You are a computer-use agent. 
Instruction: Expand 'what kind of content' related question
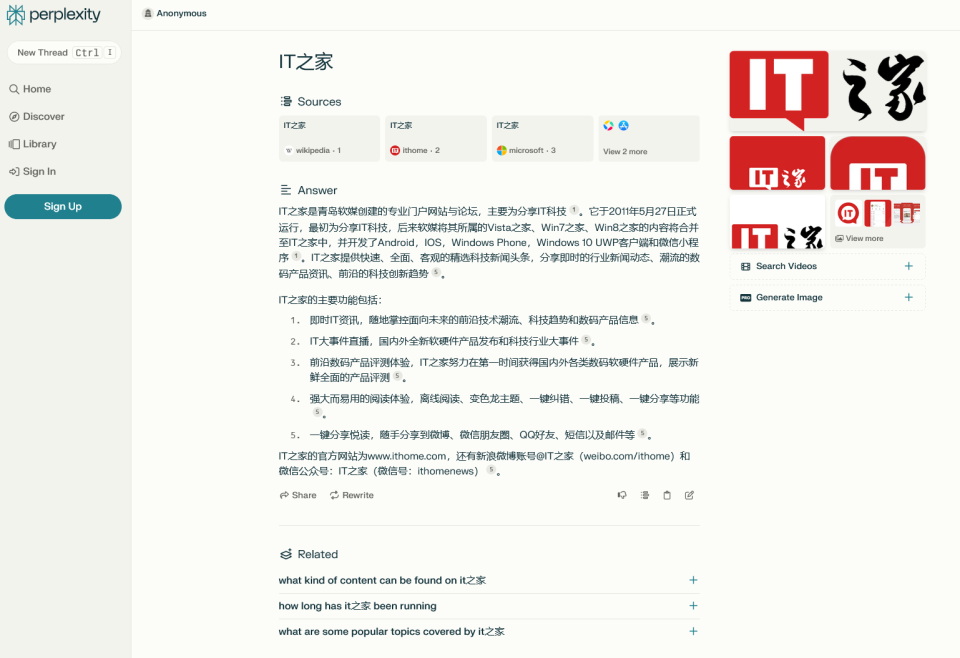tap(489, 580)
